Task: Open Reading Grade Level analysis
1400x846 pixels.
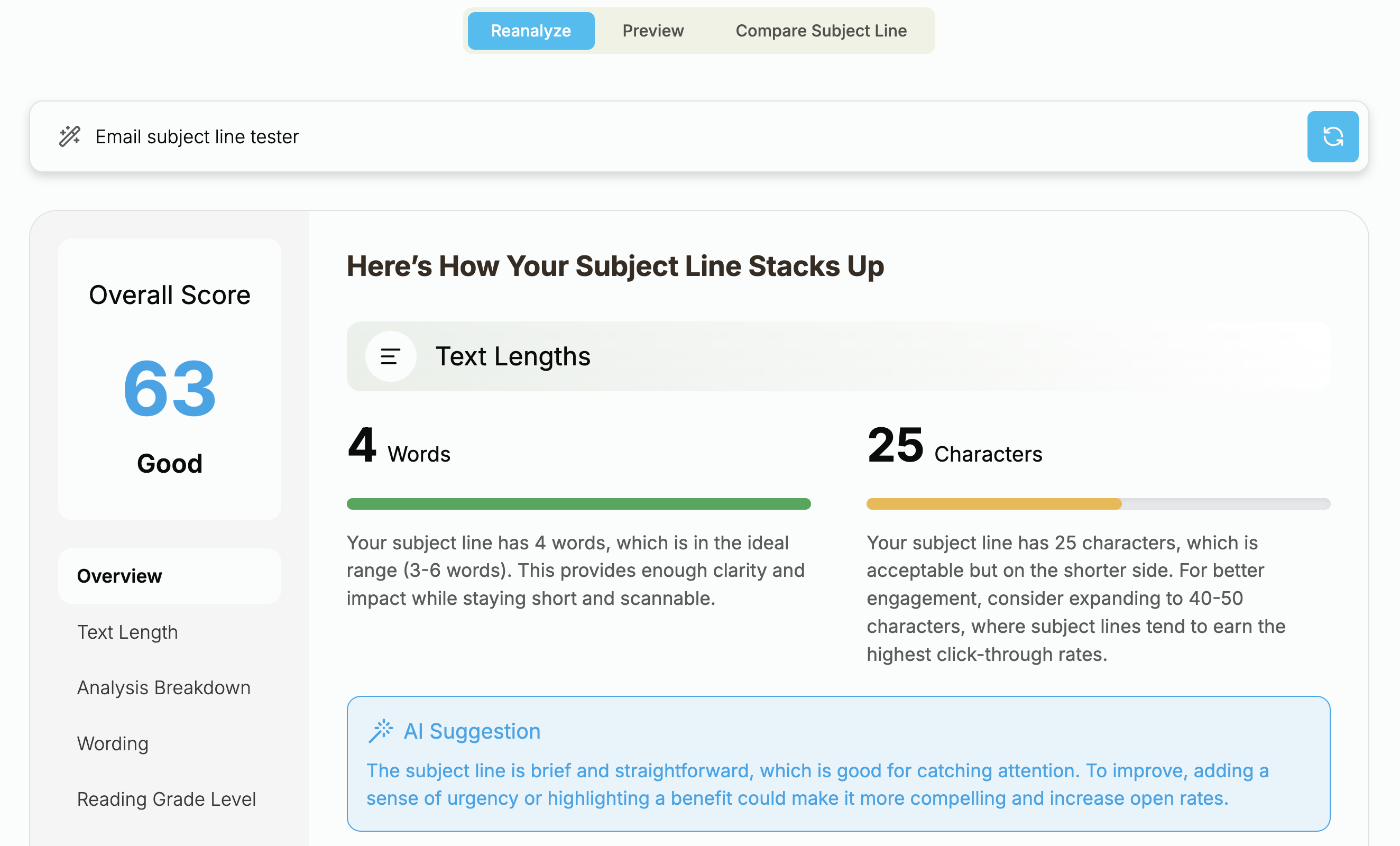Action: click(166, 799)
